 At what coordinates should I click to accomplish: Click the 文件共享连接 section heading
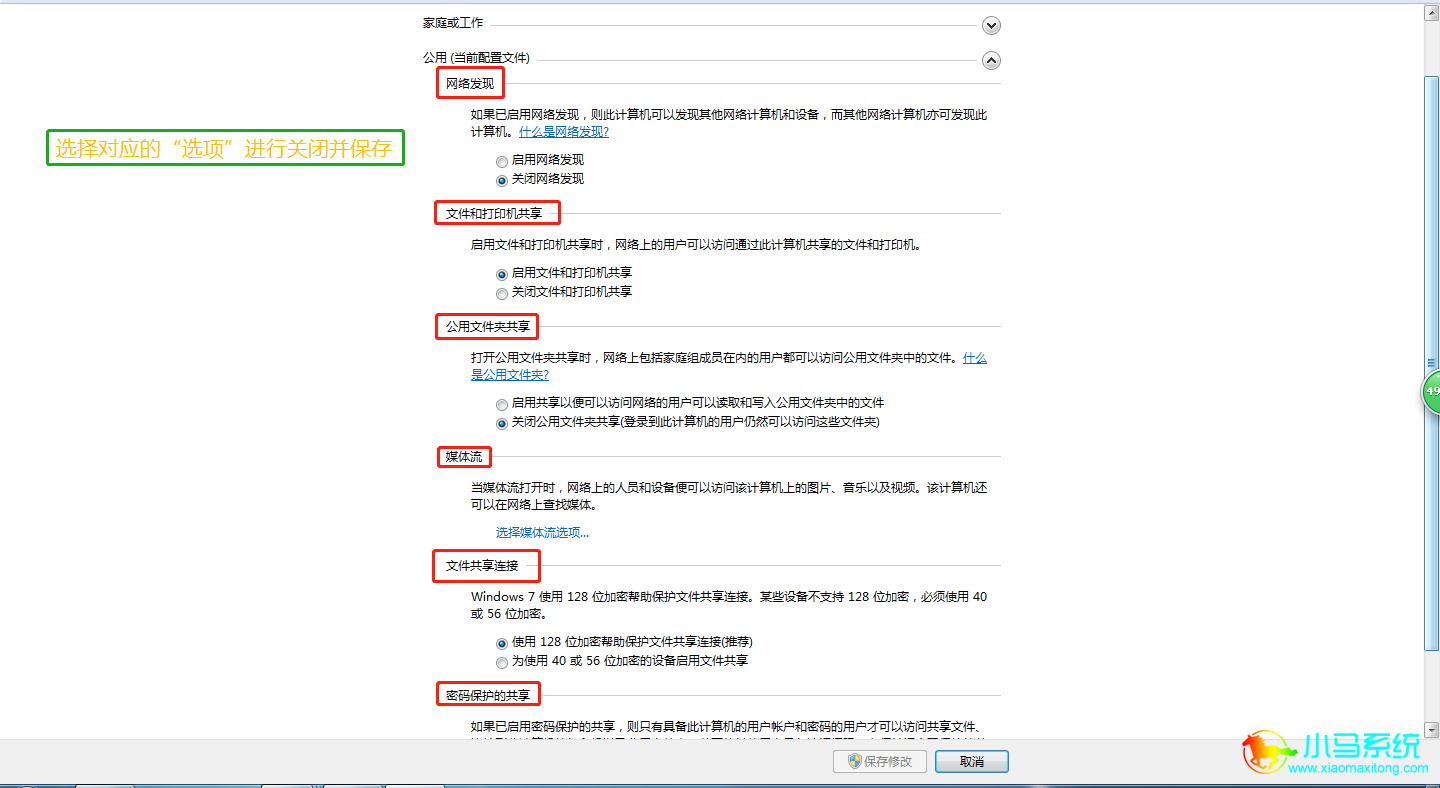[482, 566]
